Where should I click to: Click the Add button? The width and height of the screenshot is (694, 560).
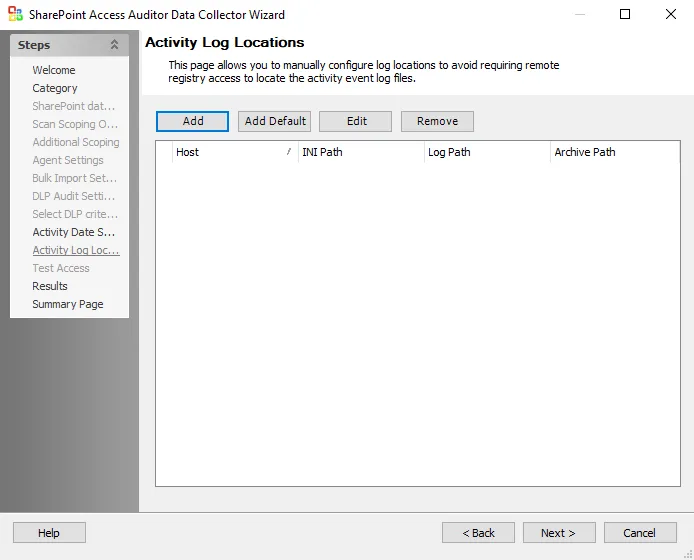pos(193,121)
